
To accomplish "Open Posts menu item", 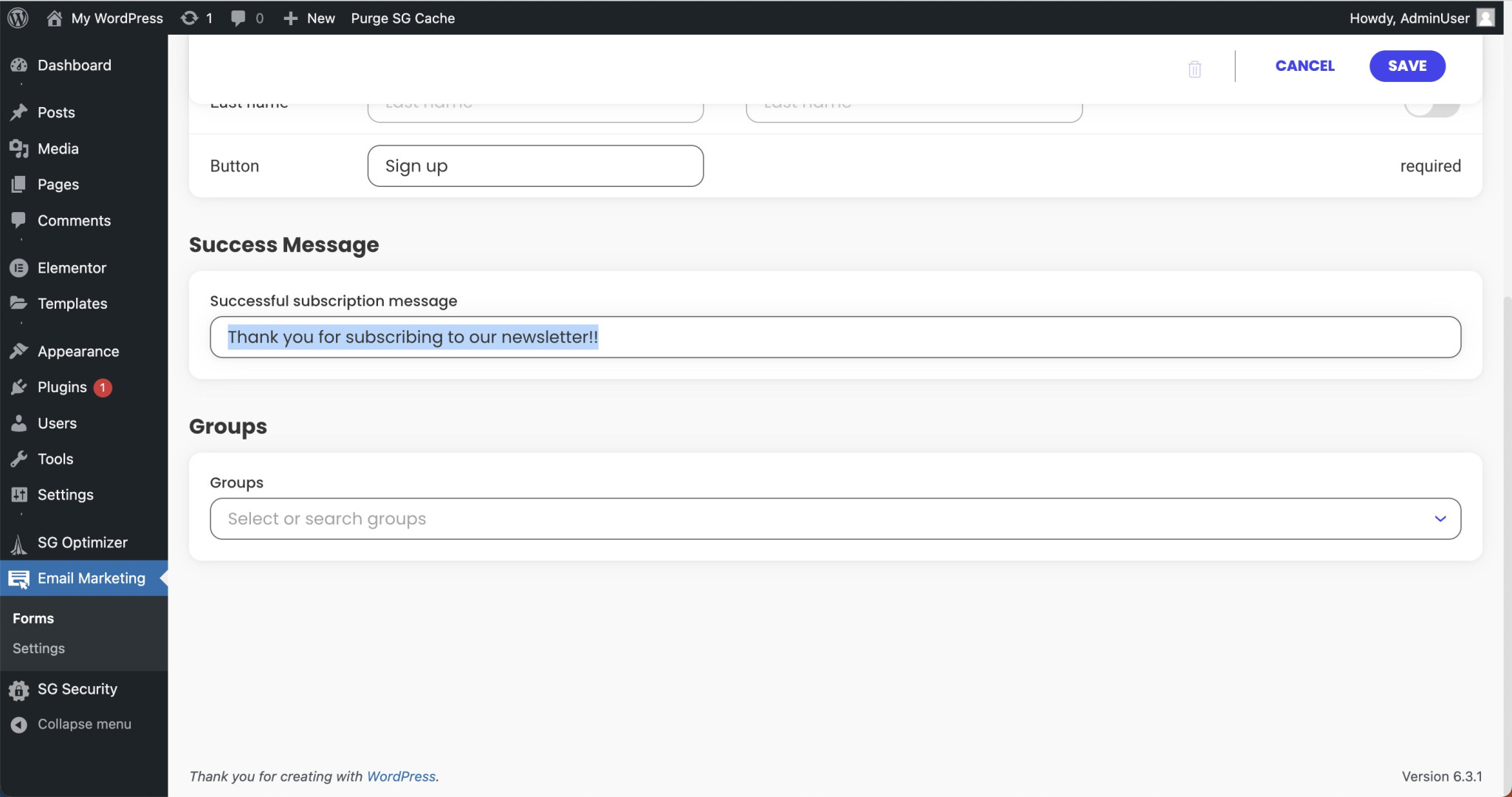I will (x=83, y=112).
